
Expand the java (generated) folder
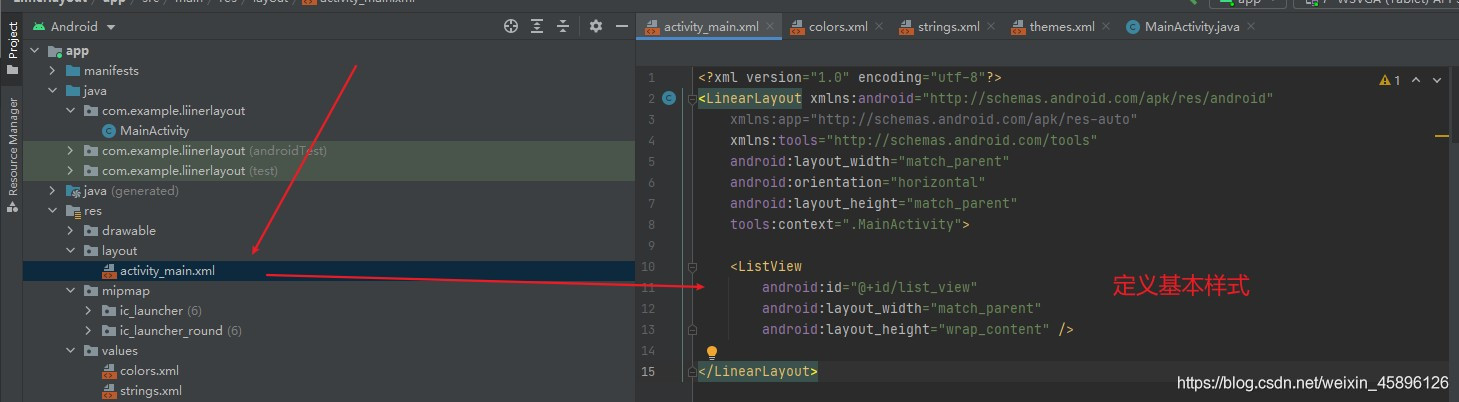click(53, 191)
